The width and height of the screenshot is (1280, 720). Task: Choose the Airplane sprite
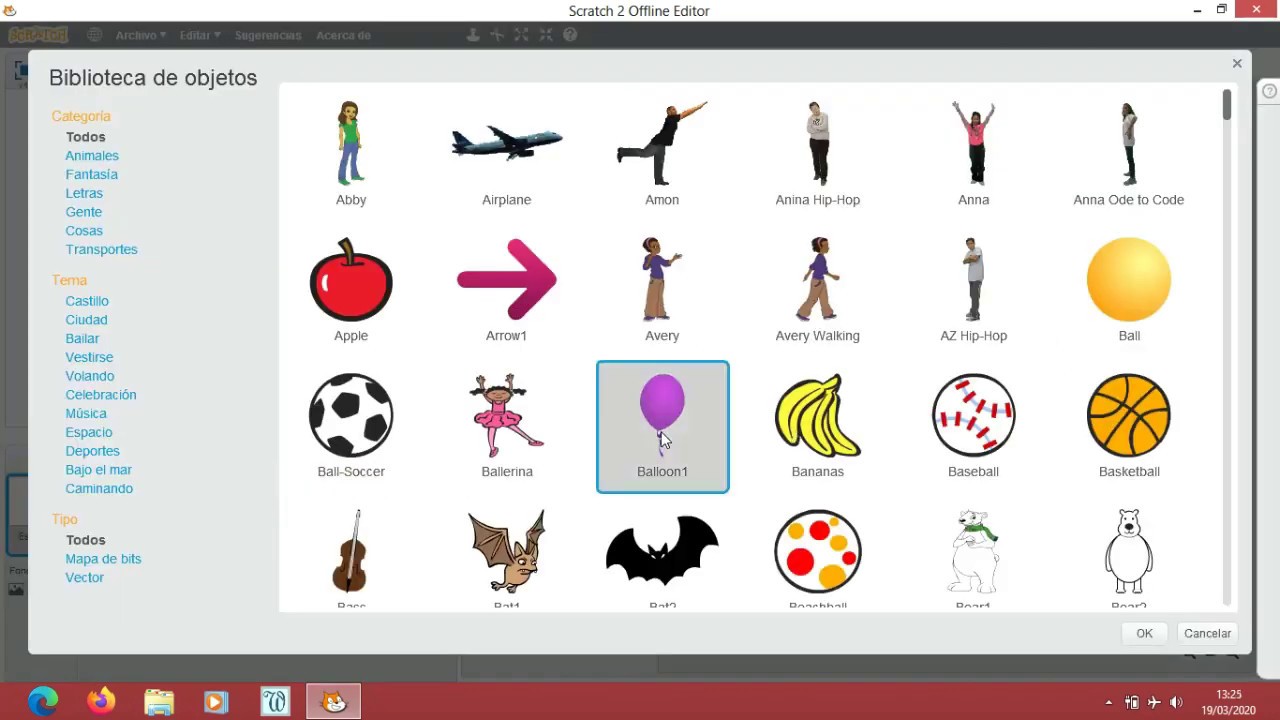507,154
